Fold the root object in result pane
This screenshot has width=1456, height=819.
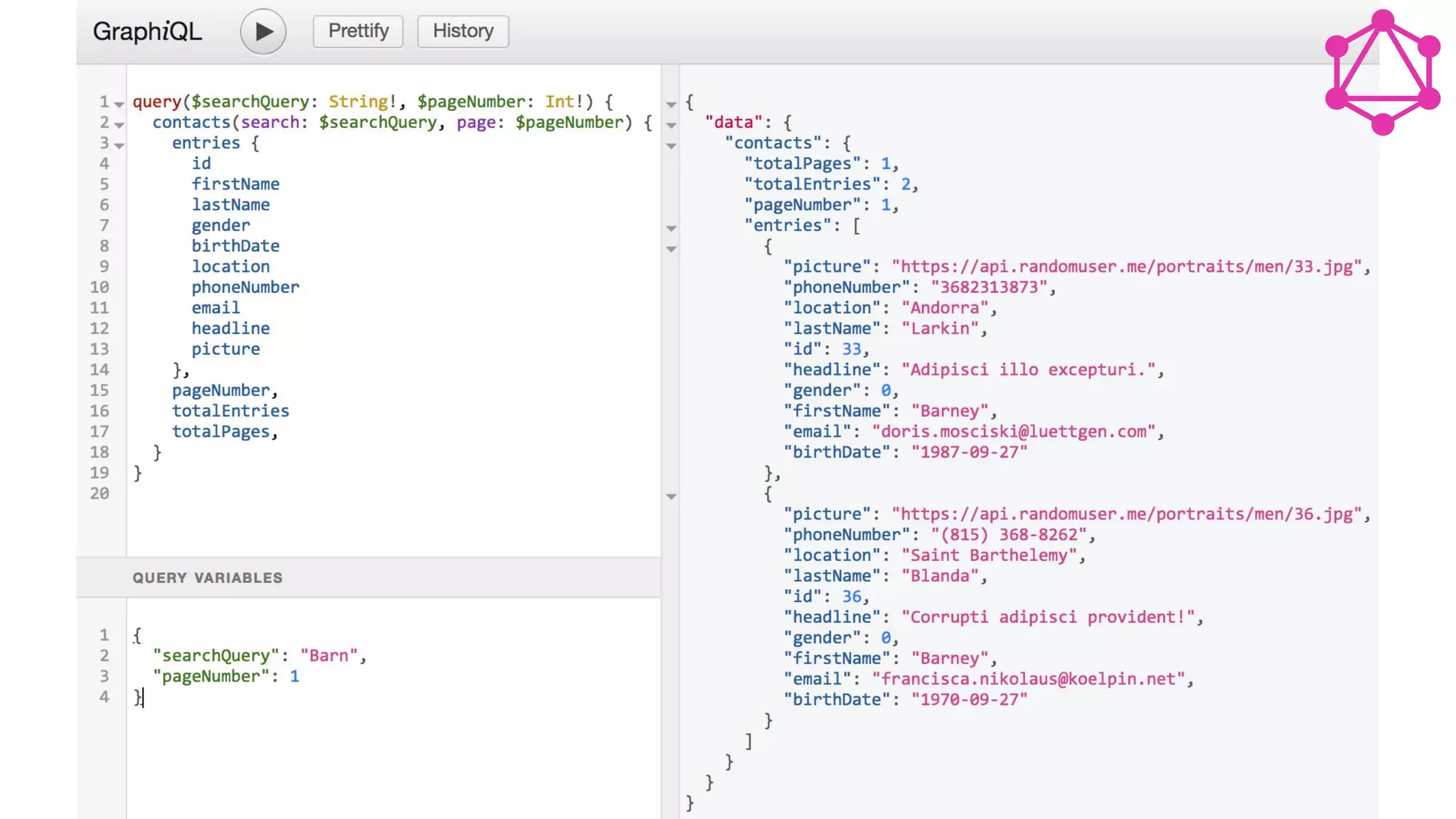671,105
